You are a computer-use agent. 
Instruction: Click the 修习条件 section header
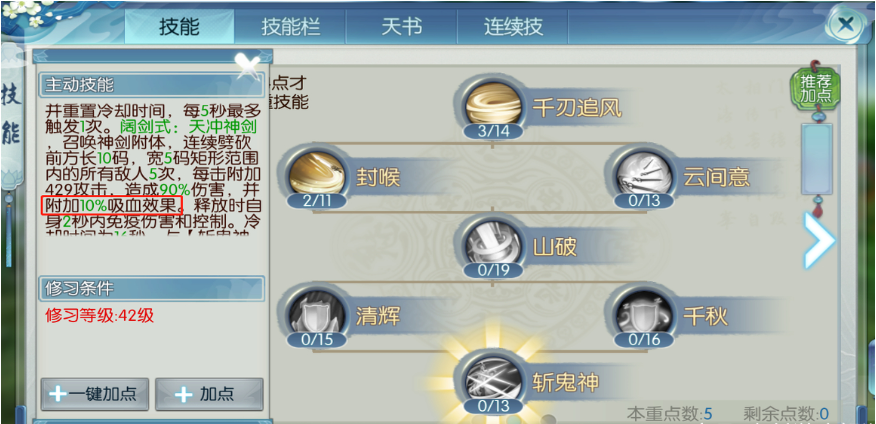[151, 288]
